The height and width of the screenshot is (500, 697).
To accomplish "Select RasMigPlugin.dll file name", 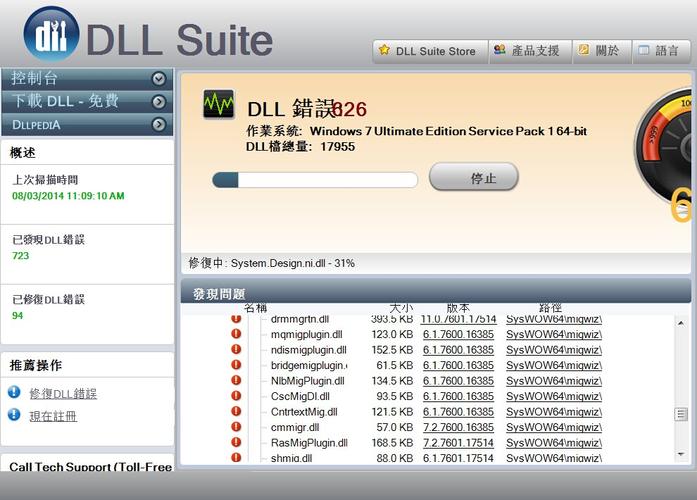I will click(309, 443).
